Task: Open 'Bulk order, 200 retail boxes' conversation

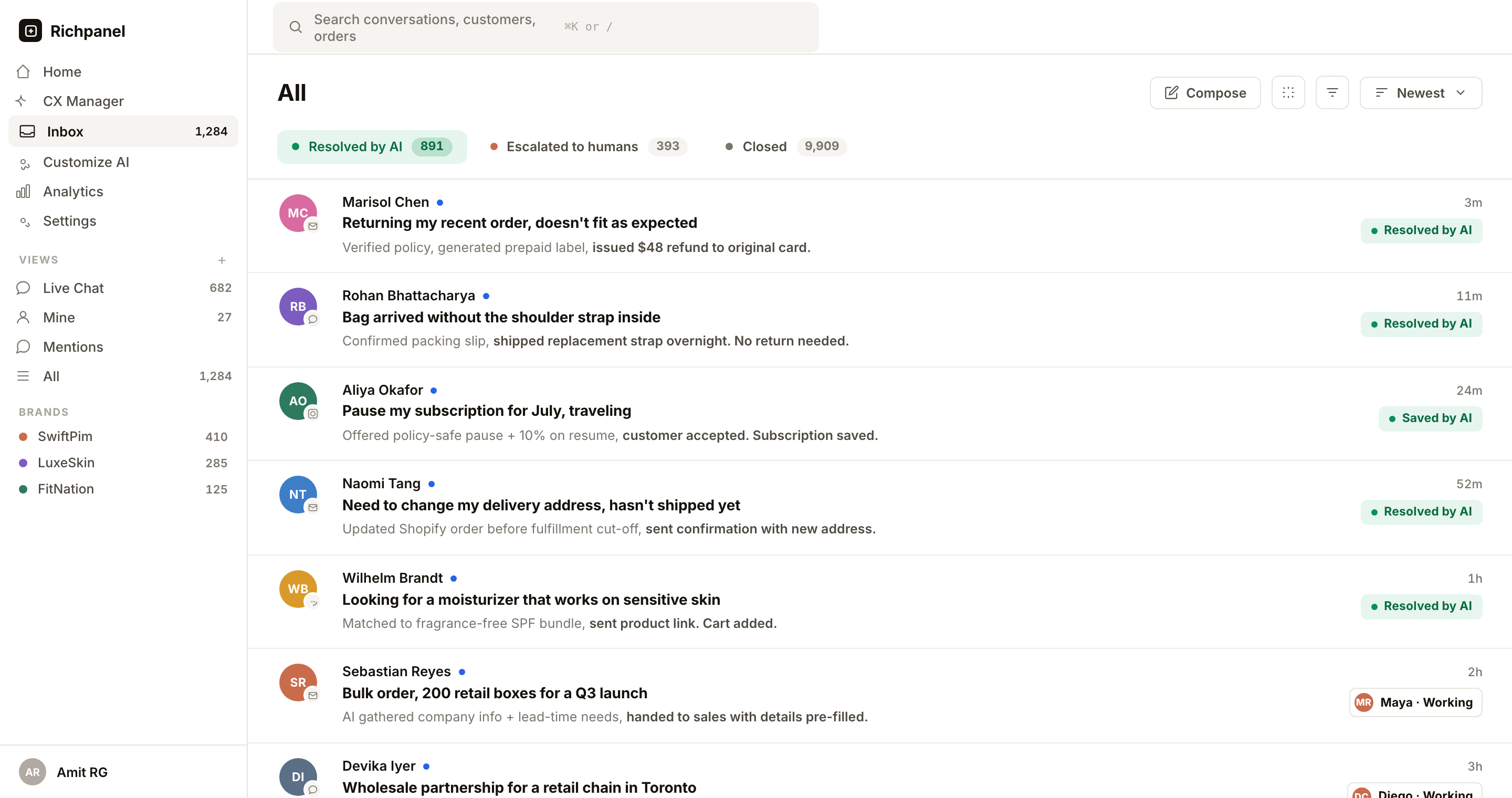Action: coord(495,693)
